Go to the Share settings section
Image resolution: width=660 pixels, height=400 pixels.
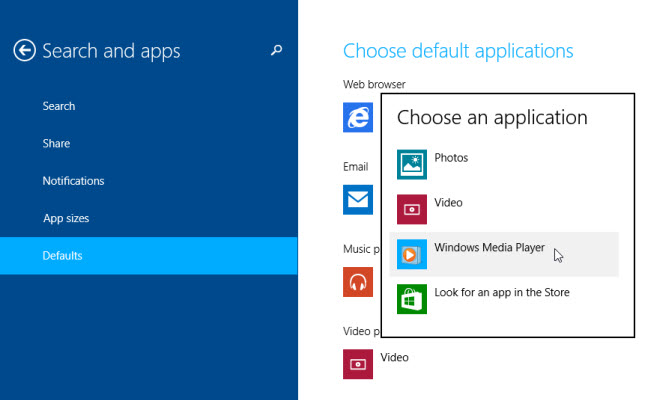[x=56, y=144]
